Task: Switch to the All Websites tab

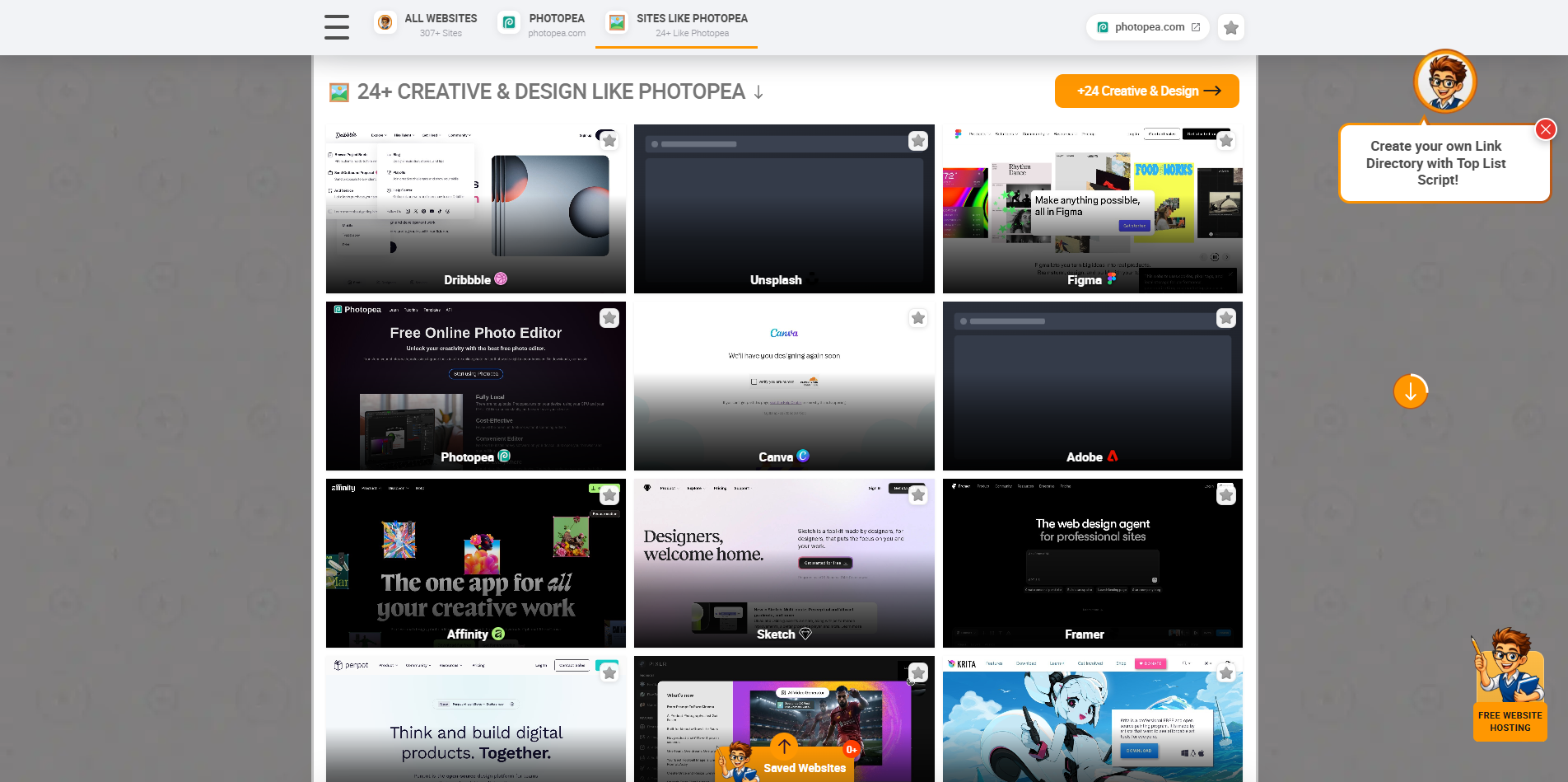Action: click(427, 26)
